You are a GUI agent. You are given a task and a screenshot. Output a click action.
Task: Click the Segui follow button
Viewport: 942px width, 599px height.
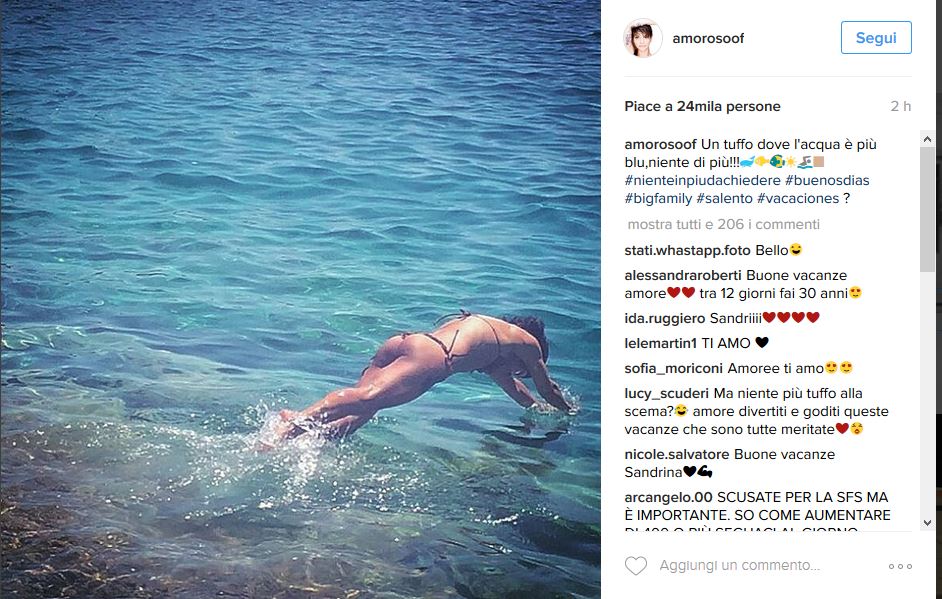pyautogui.click(x=876, y=37)
